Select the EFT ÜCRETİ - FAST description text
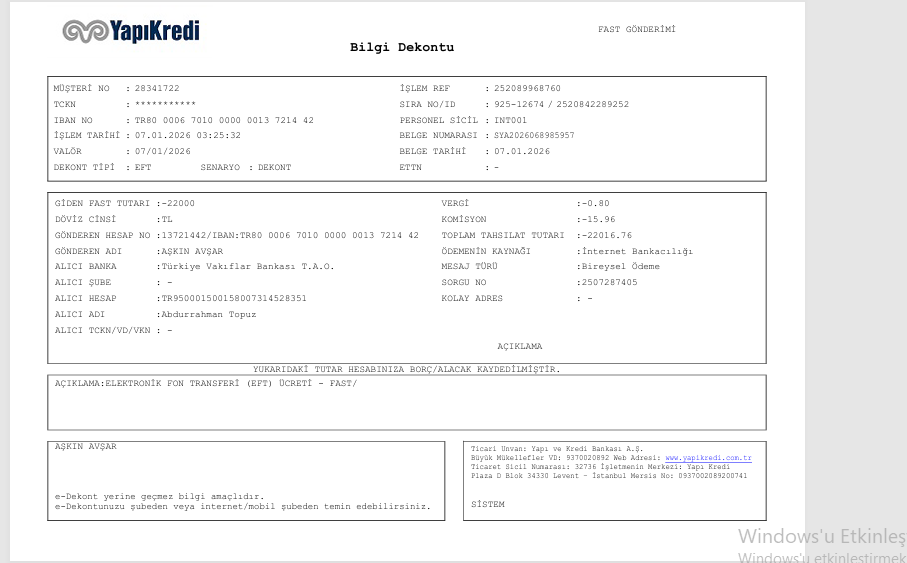The height and width of the screenshot is (563, 907). coord(231,383)
